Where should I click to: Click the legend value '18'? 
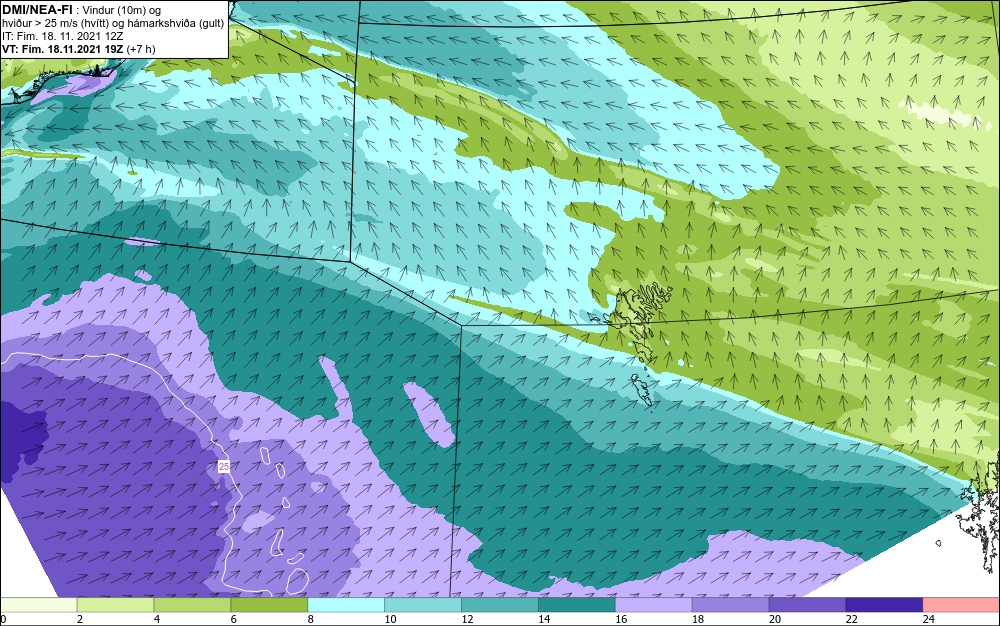[698, 619]
